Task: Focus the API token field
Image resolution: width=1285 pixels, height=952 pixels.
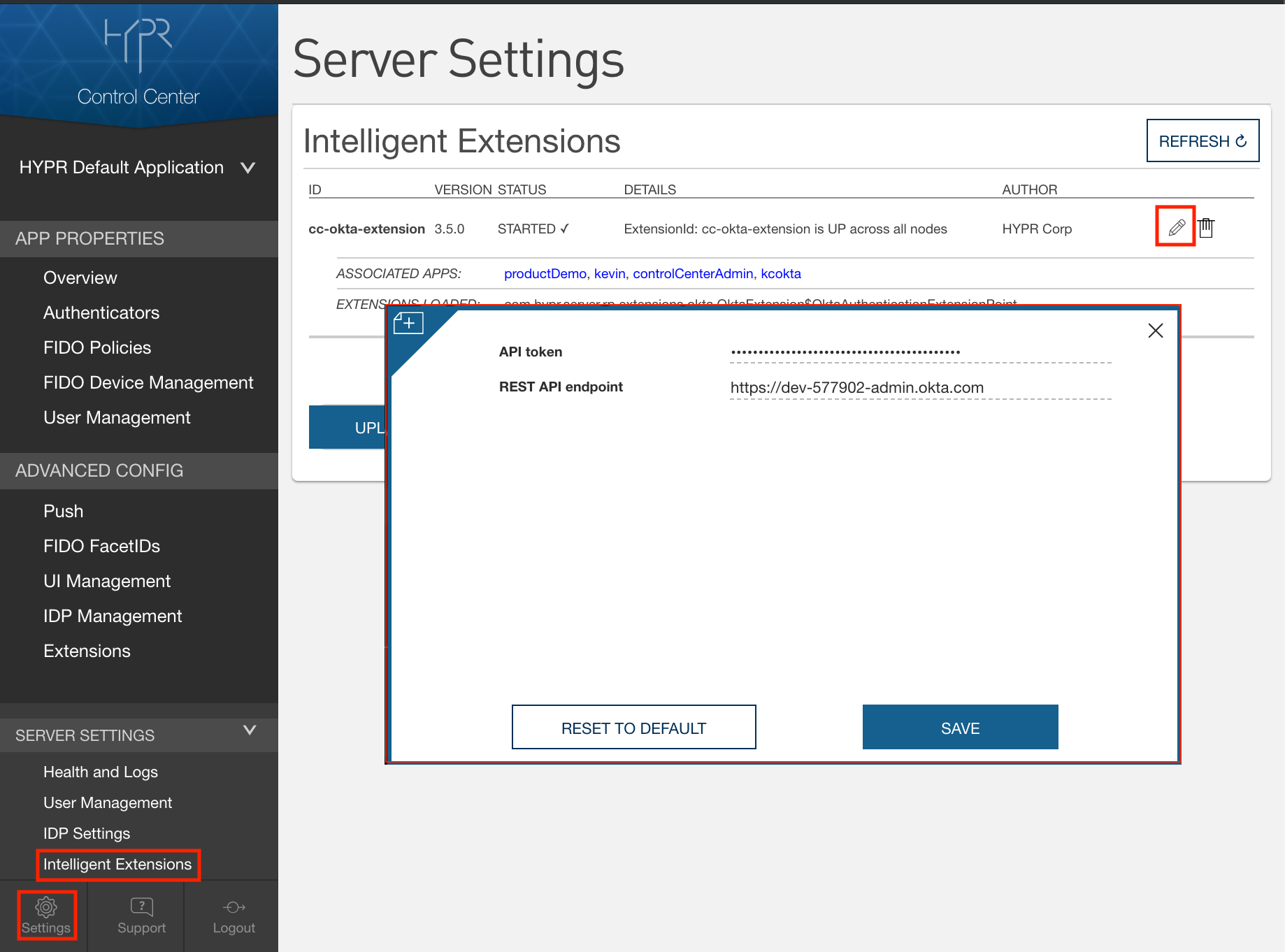Action: 921,352
